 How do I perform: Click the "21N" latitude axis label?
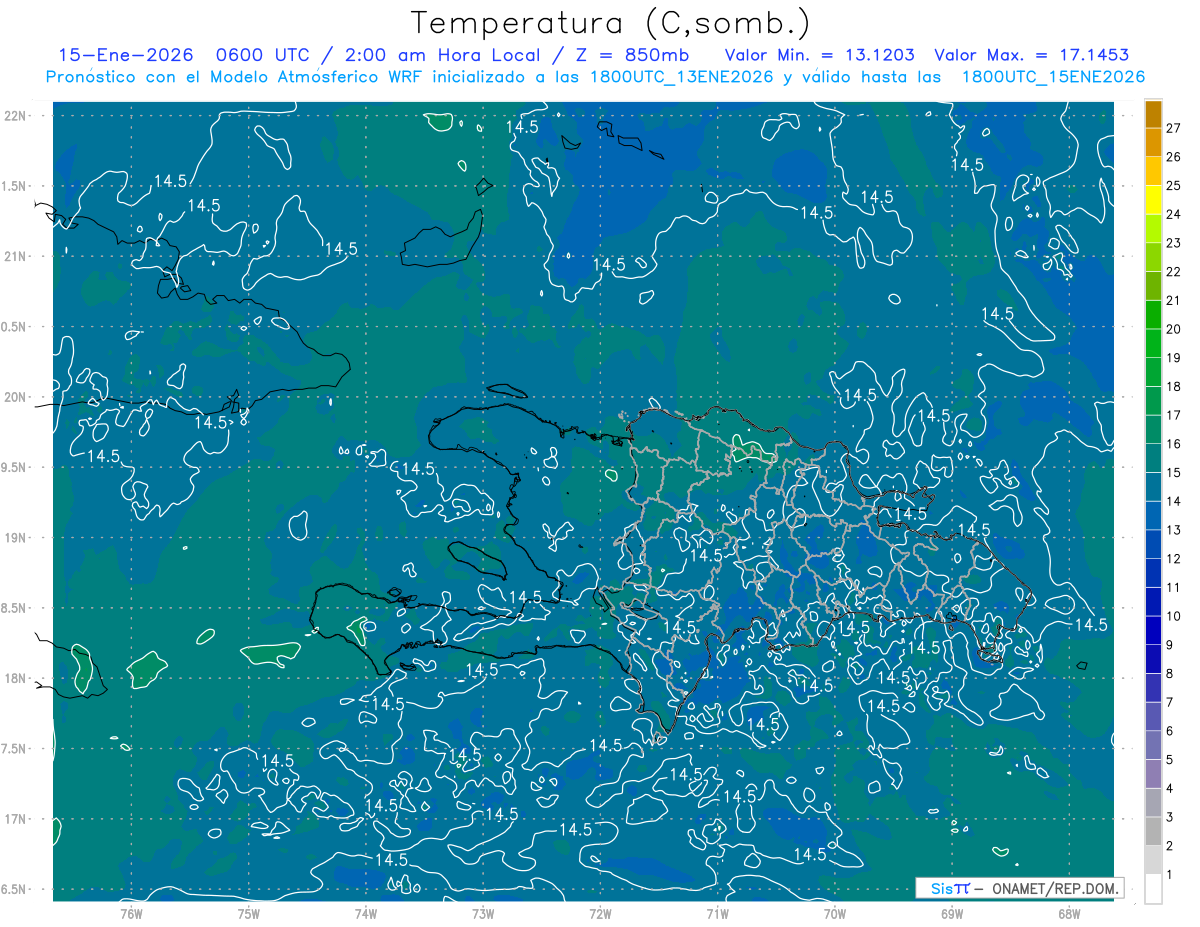(x=15, y=256)
